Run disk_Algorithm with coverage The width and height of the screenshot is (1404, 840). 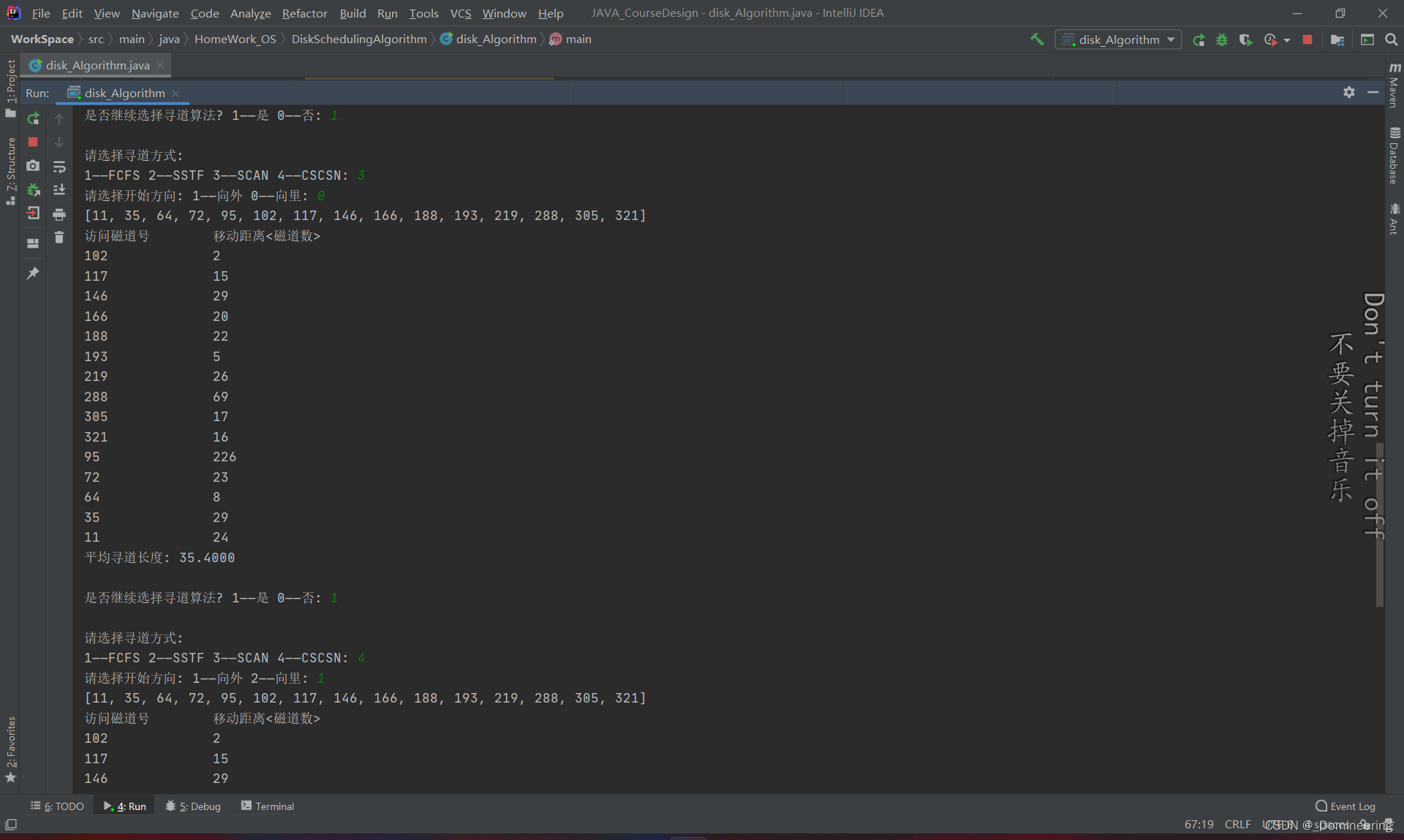[1245, 39]
